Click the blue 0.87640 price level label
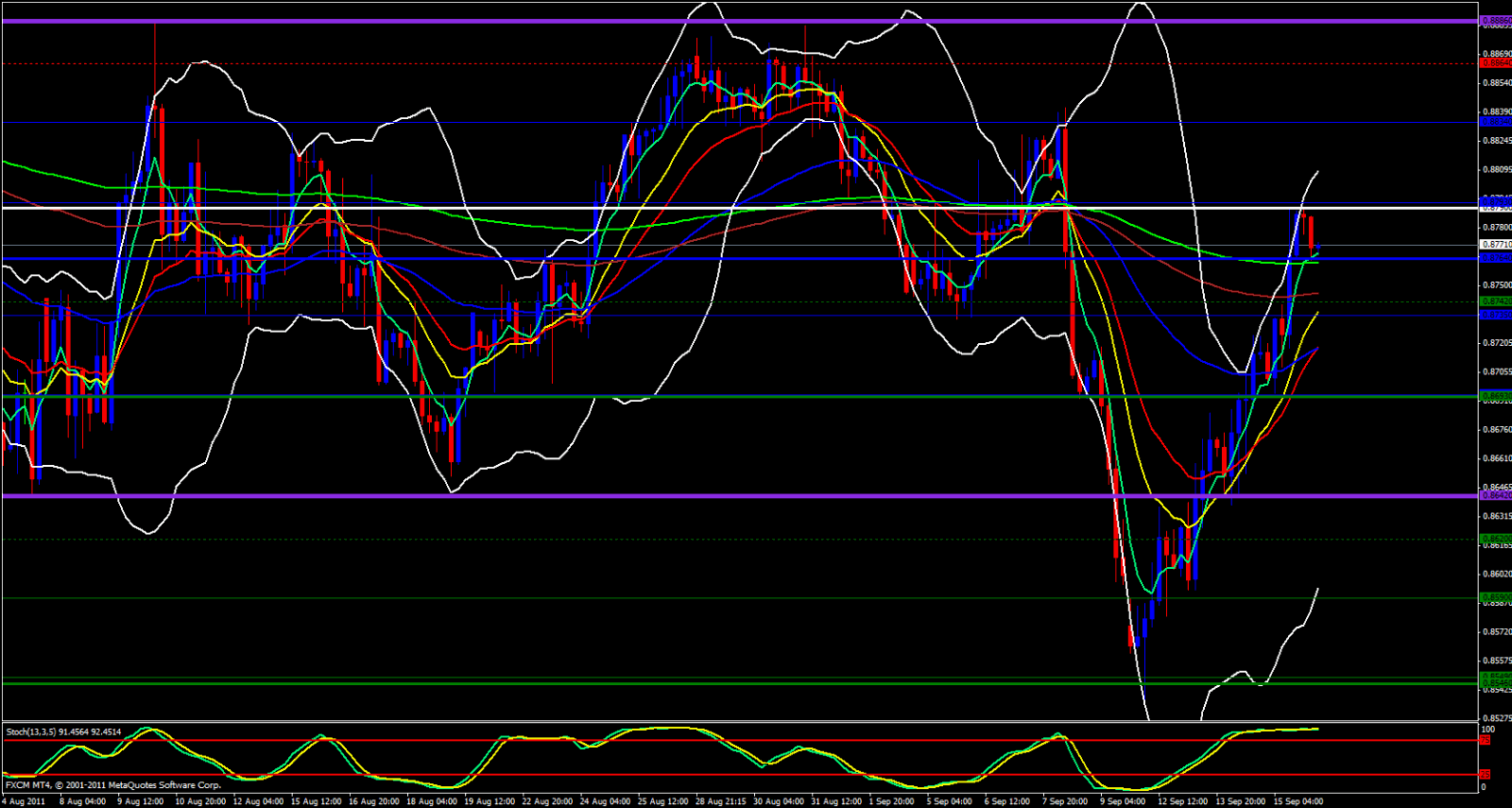The width and height of the screenshot is (1512, 808). [1495, 258]
